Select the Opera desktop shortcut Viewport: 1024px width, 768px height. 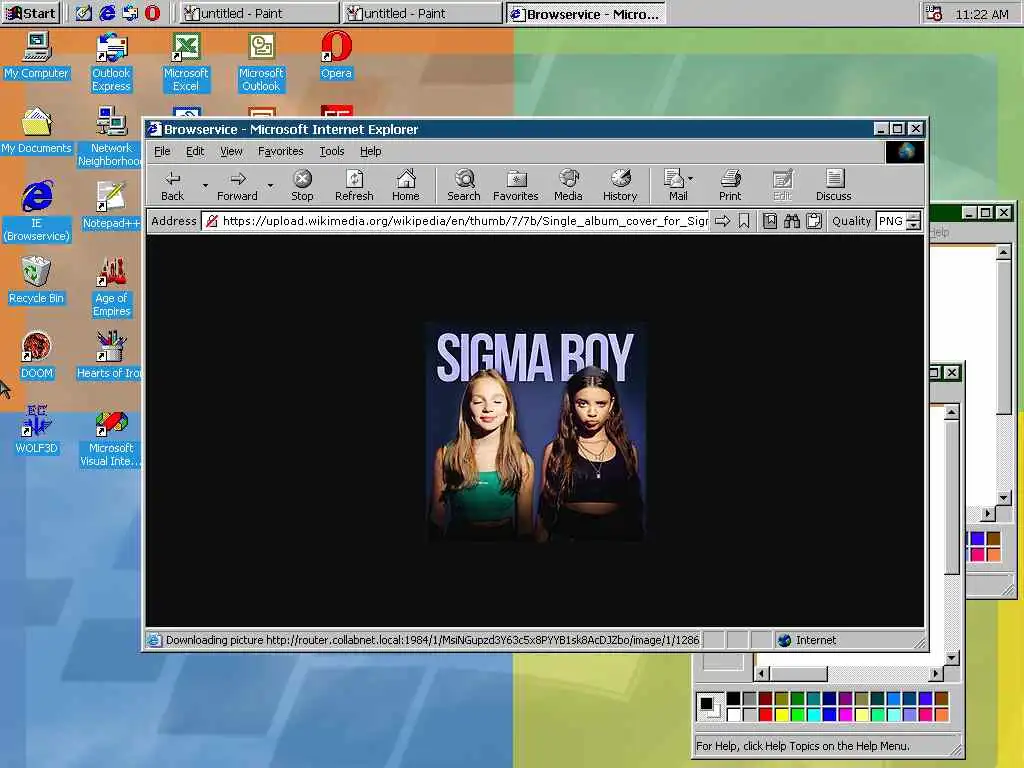click(x=336, y=56)
